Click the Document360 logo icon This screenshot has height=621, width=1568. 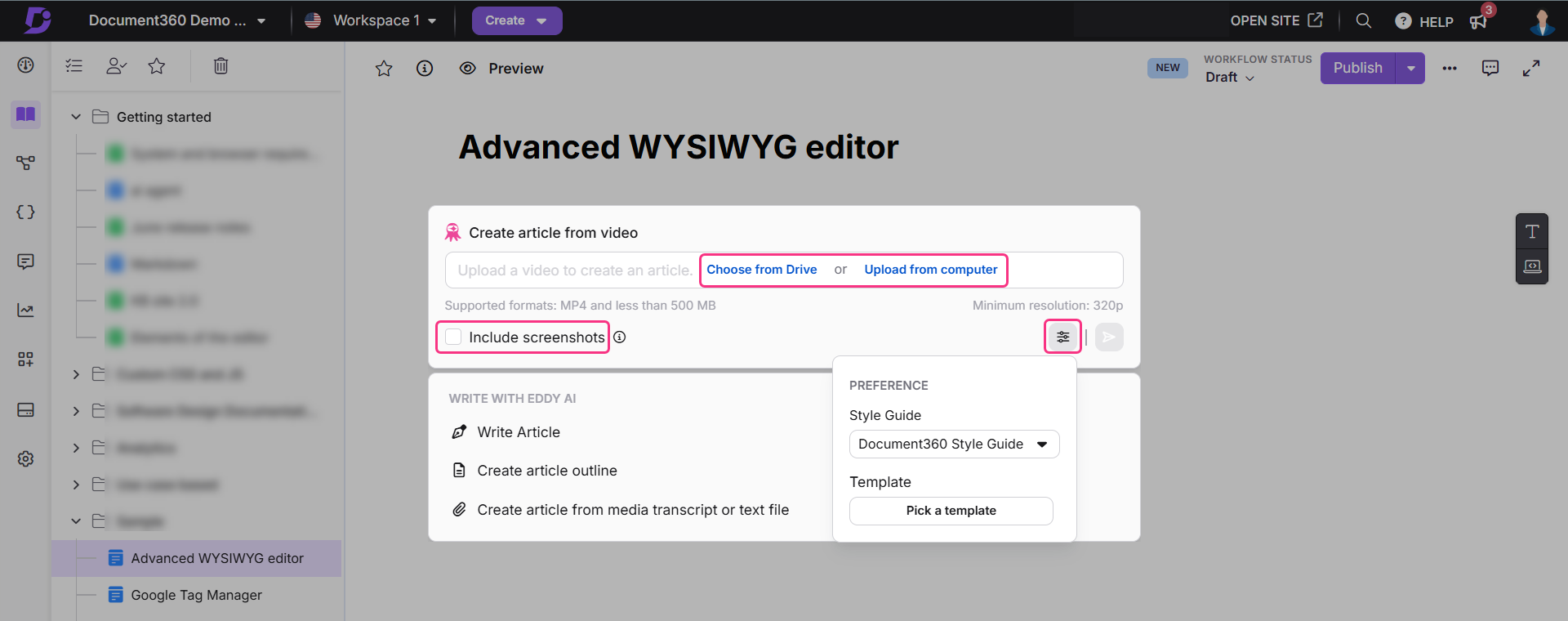[x=37, y=20]
